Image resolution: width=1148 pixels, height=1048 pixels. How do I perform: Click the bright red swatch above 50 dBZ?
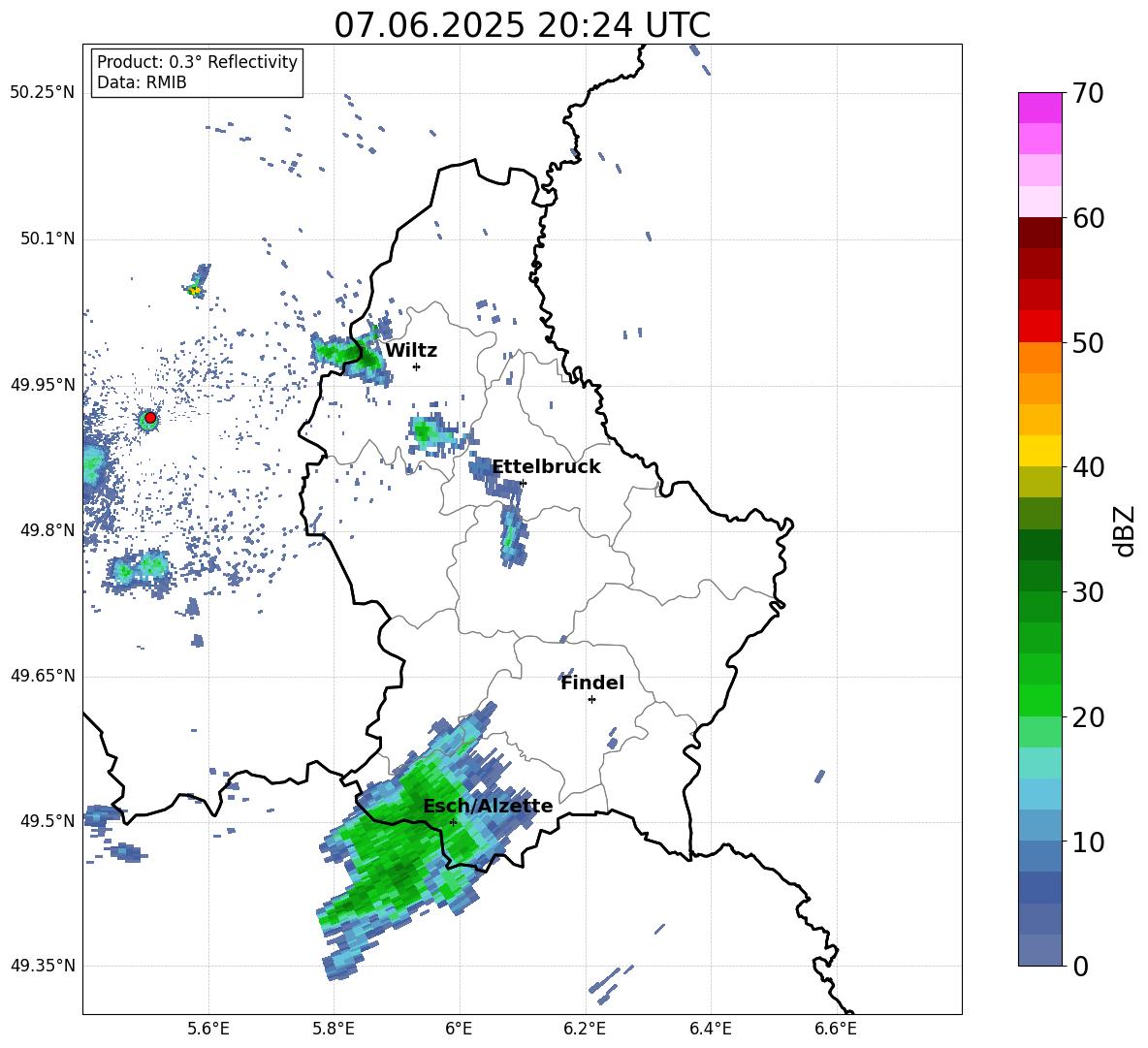(1040, 327)
